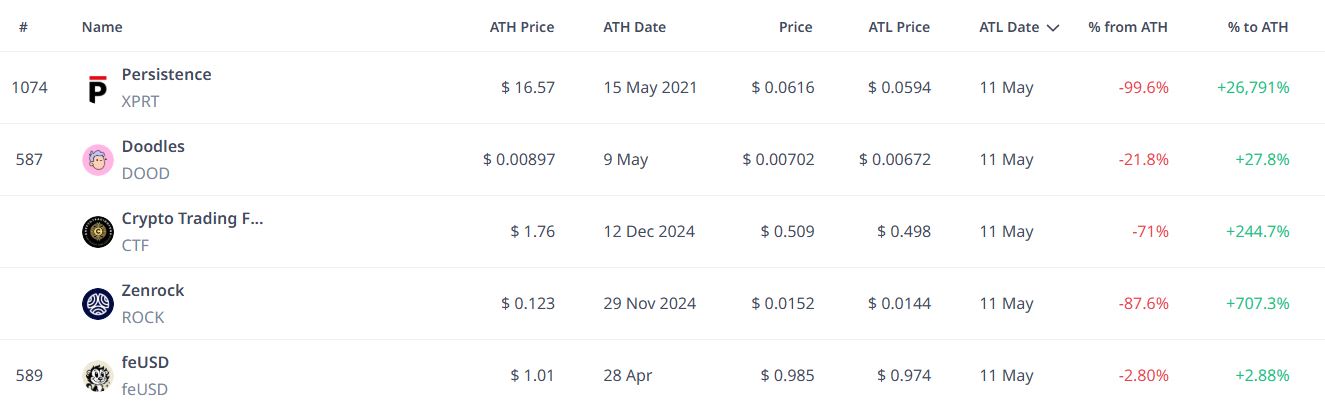Click Zenrock -87.6% from ATH value
This screenshot has height=411, width=1325.
point(1143,304)
